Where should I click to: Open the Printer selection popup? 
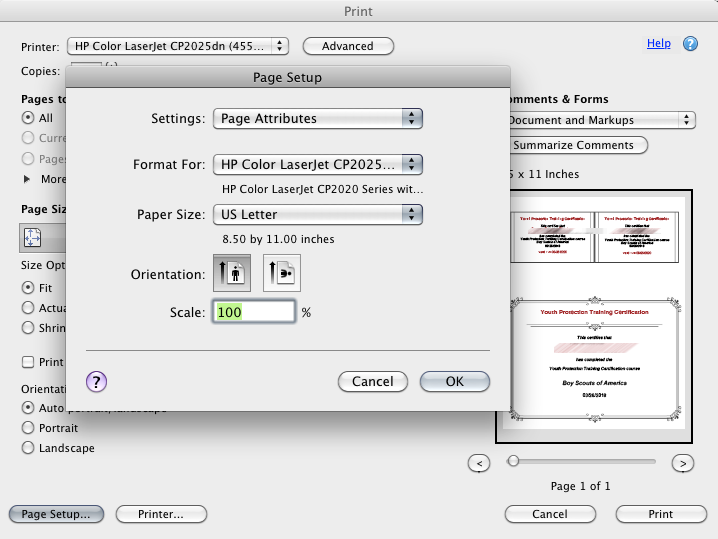coord(178,46)
